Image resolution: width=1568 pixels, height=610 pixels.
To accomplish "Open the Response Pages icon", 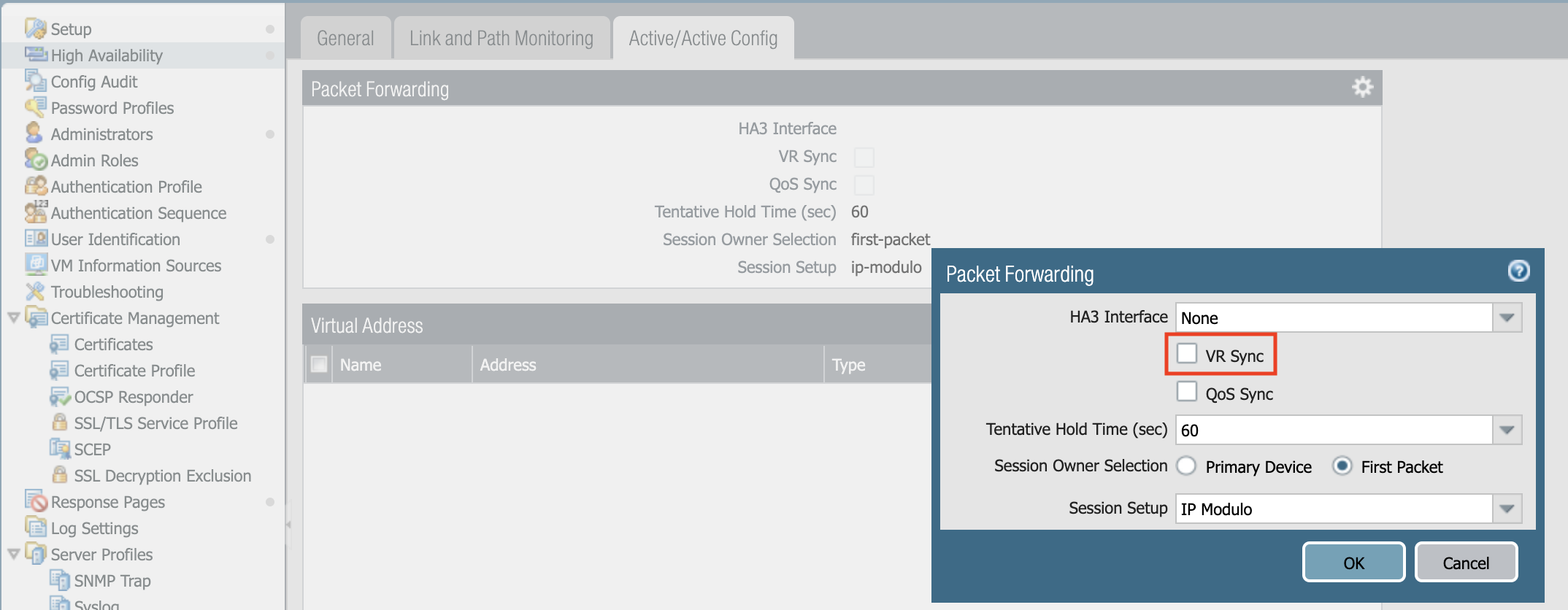I will pos(35,501).
